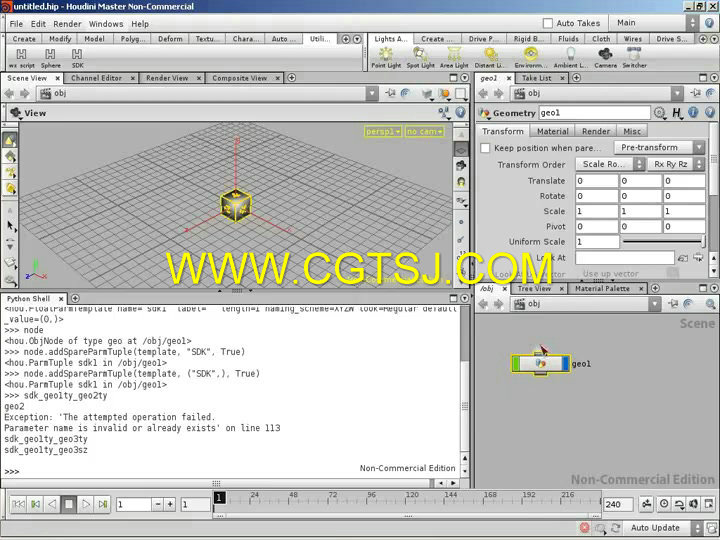Viewport: 720px width, 540px height.
Task: Decrement the current frame with minus button
Action: [158, 504]
